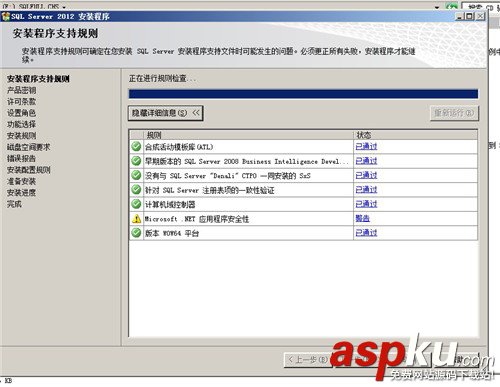Open 已通过 link for 计算机域控制器
500x387 pixels.
[x=366, y=204]
